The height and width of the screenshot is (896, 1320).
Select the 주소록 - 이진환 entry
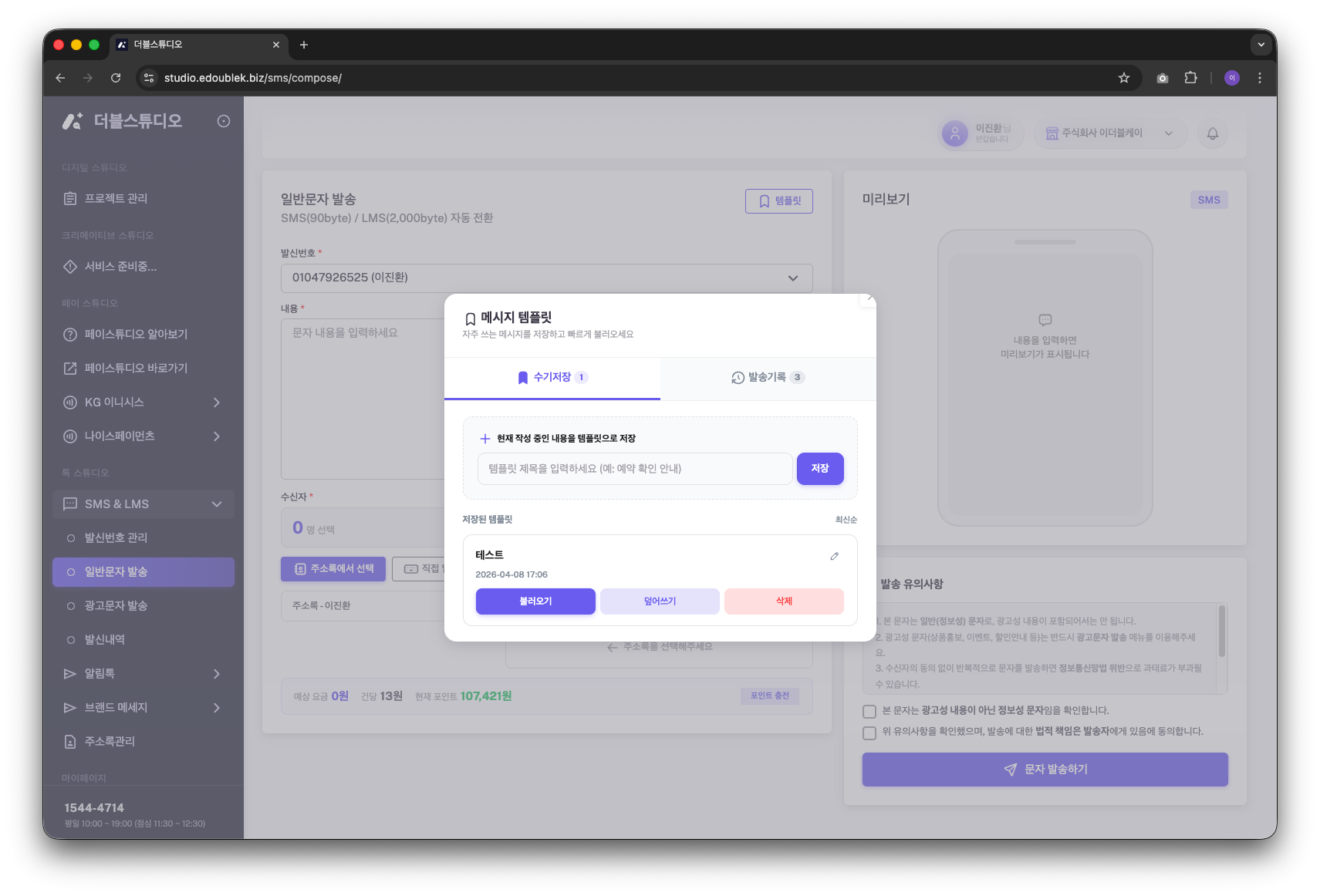(363, 606)
